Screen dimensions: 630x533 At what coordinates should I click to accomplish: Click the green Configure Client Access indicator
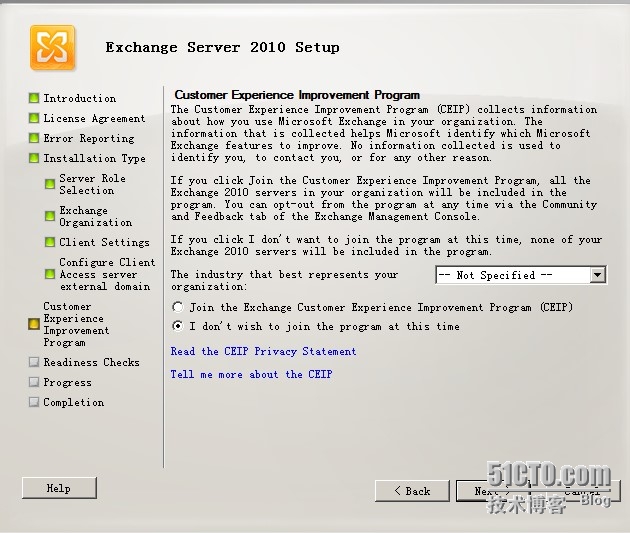coord(50,274)
